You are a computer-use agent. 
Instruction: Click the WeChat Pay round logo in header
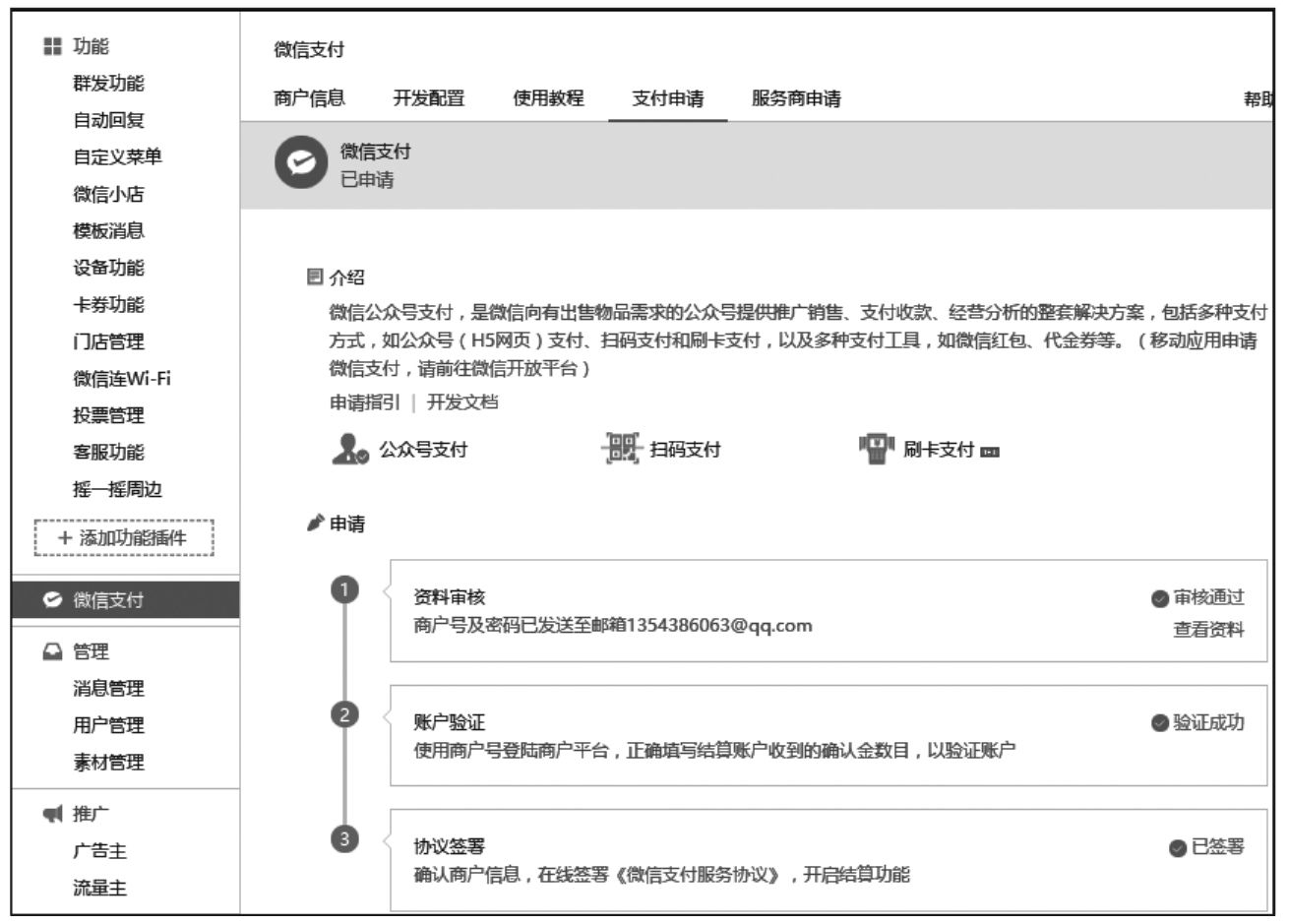tap(300, 164)
